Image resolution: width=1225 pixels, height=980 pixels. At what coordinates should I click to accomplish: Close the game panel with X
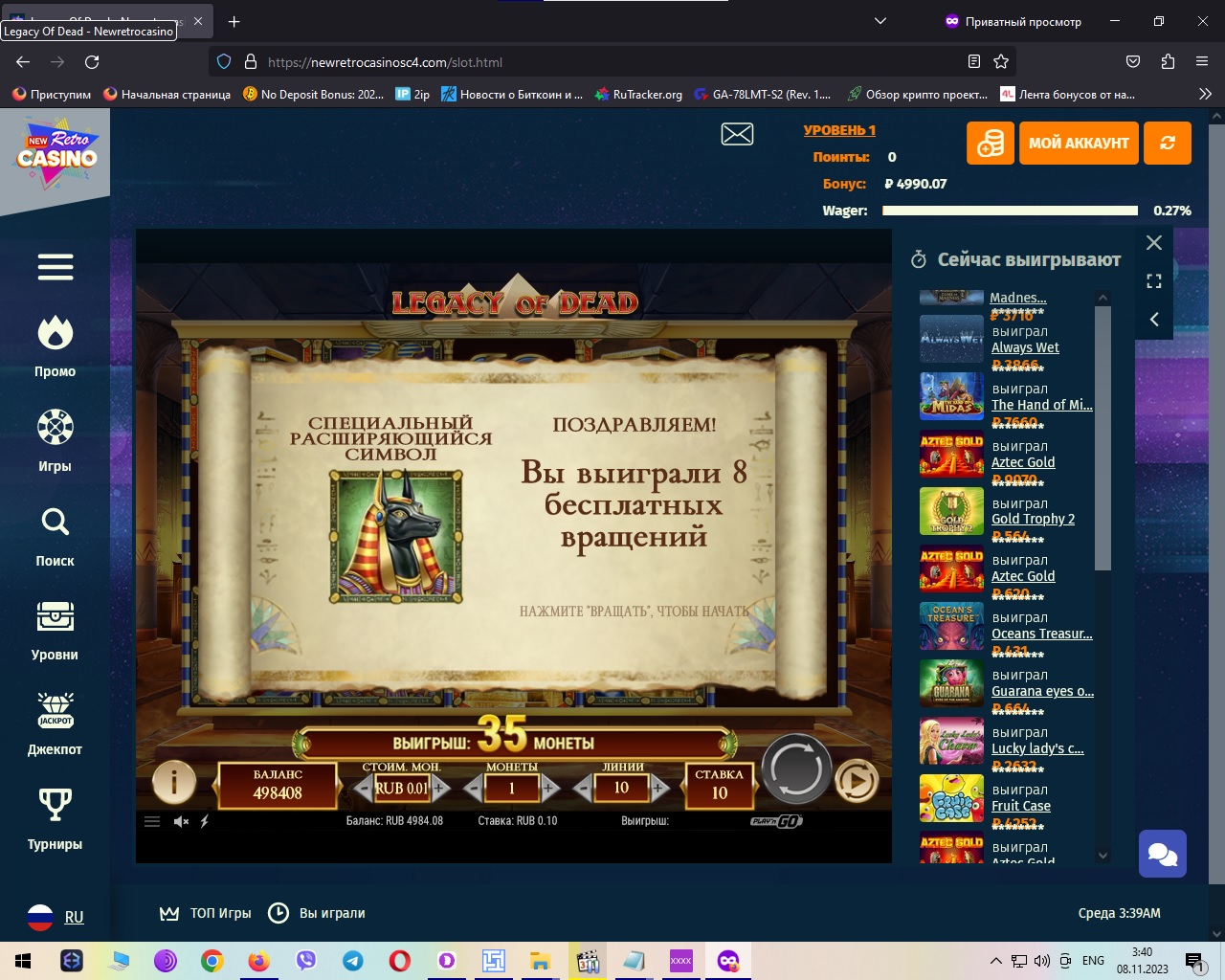[1154, 243]
